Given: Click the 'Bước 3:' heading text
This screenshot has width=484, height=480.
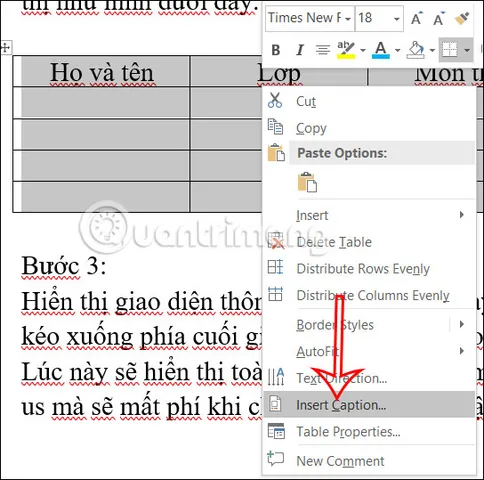Looking at the screenshot, I should [x=64, y=266].
